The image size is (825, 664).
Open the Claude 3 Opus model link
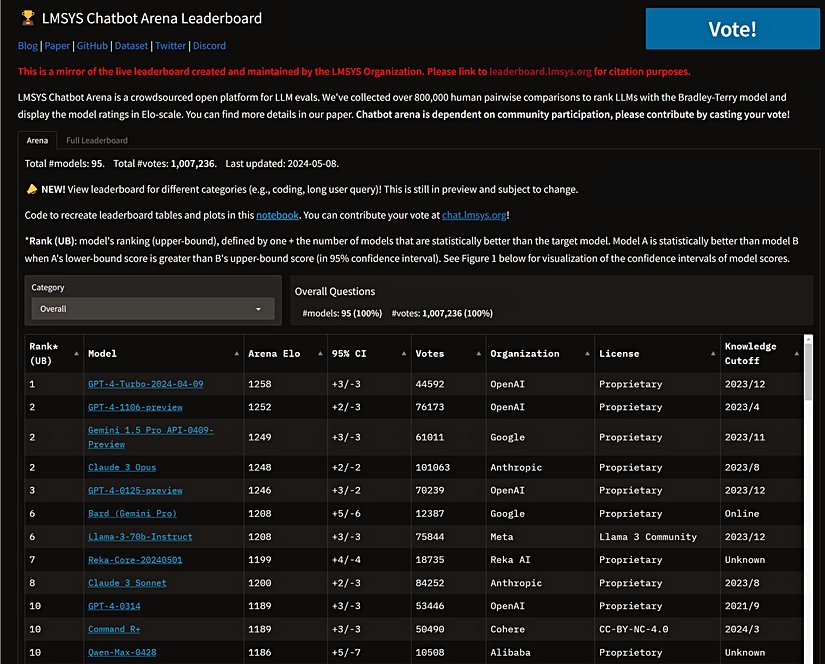point(122,467)
